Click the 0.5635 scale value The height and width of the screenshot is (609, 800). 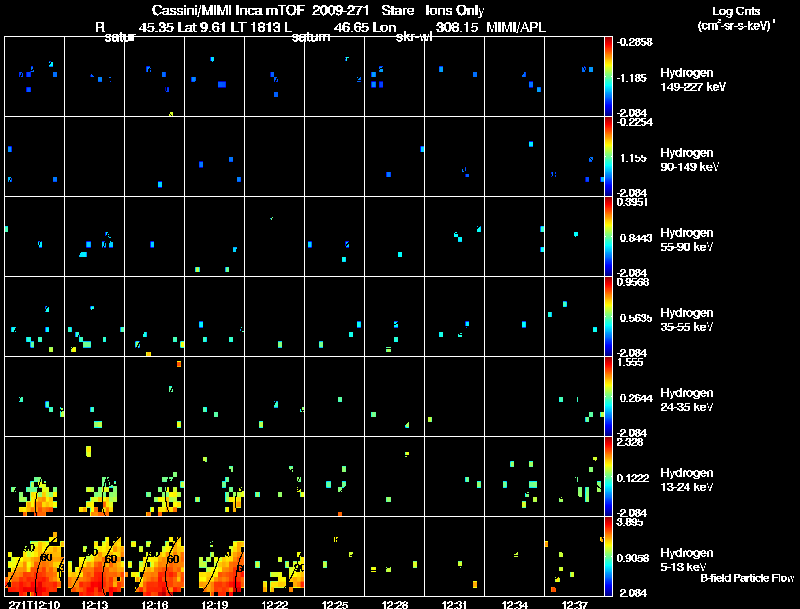click(x=635, y=318)
